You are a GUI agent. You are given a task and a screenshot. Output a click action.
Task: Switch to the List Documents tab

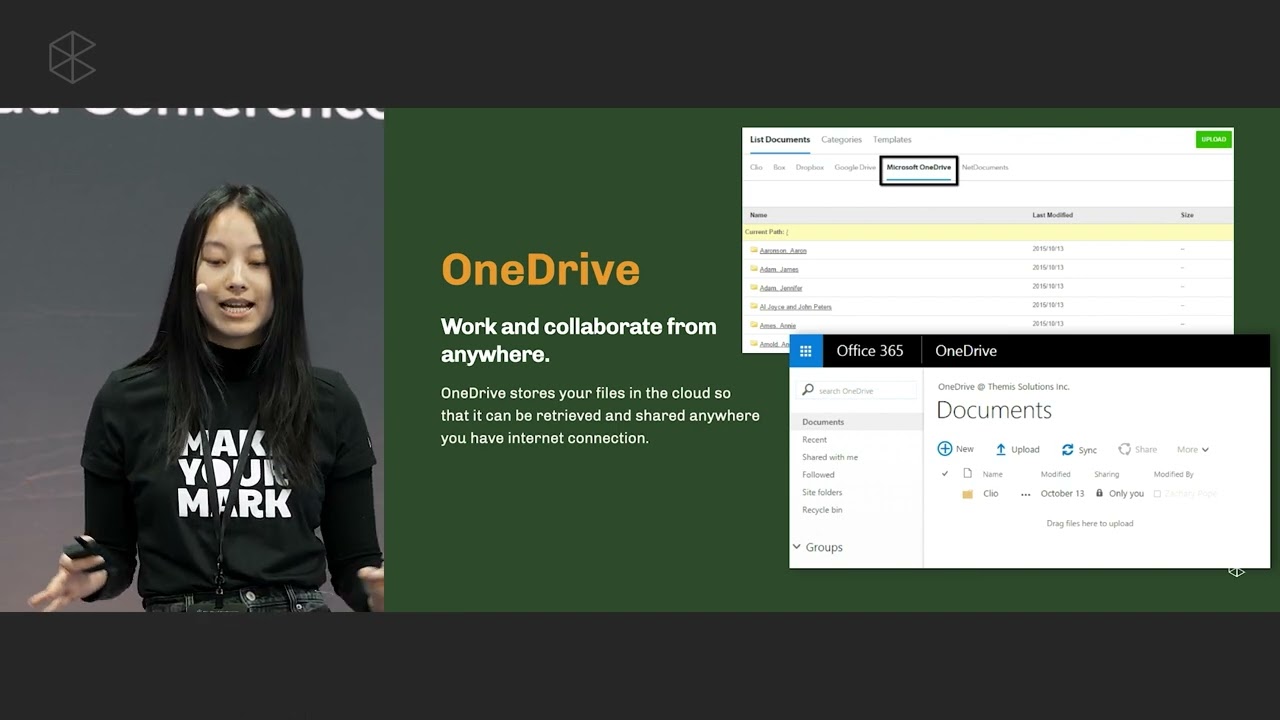780,140
